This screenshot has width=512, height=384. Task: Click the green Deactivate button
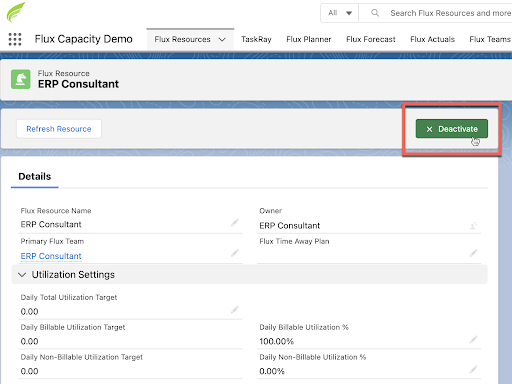coord(452,129)
